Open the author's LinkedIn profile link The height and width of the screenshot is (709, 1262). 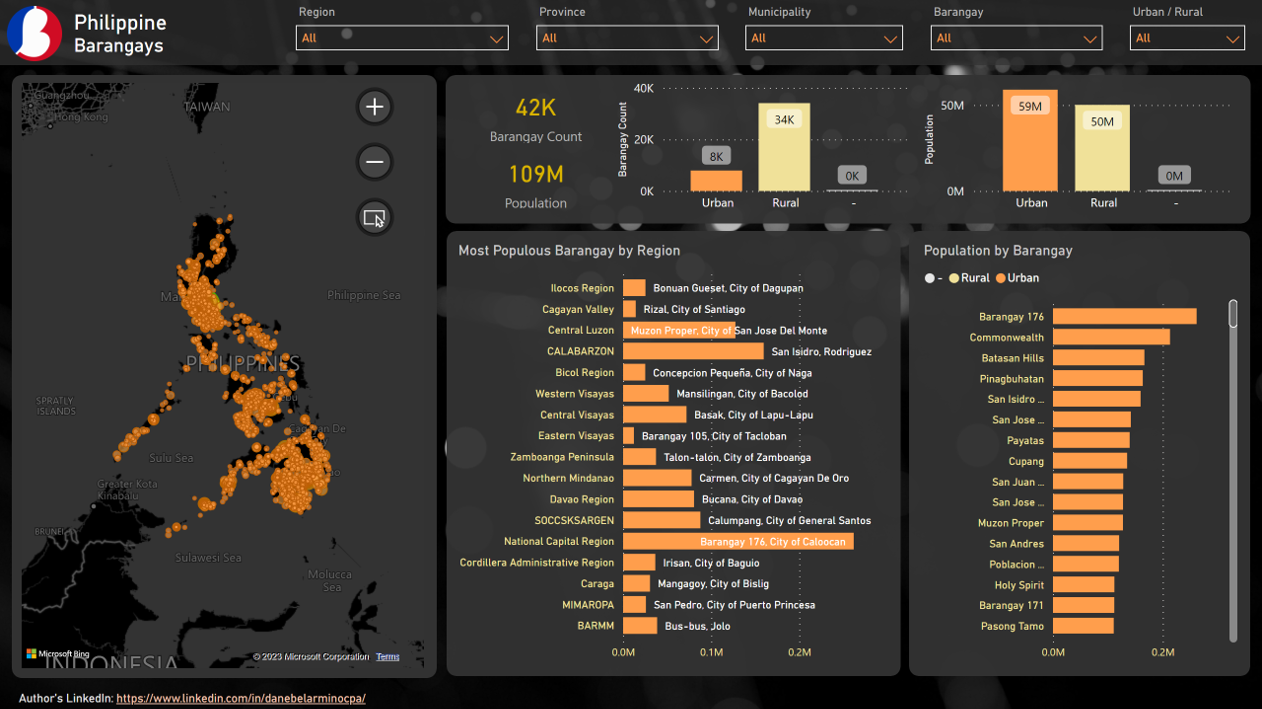coord(240,698)
